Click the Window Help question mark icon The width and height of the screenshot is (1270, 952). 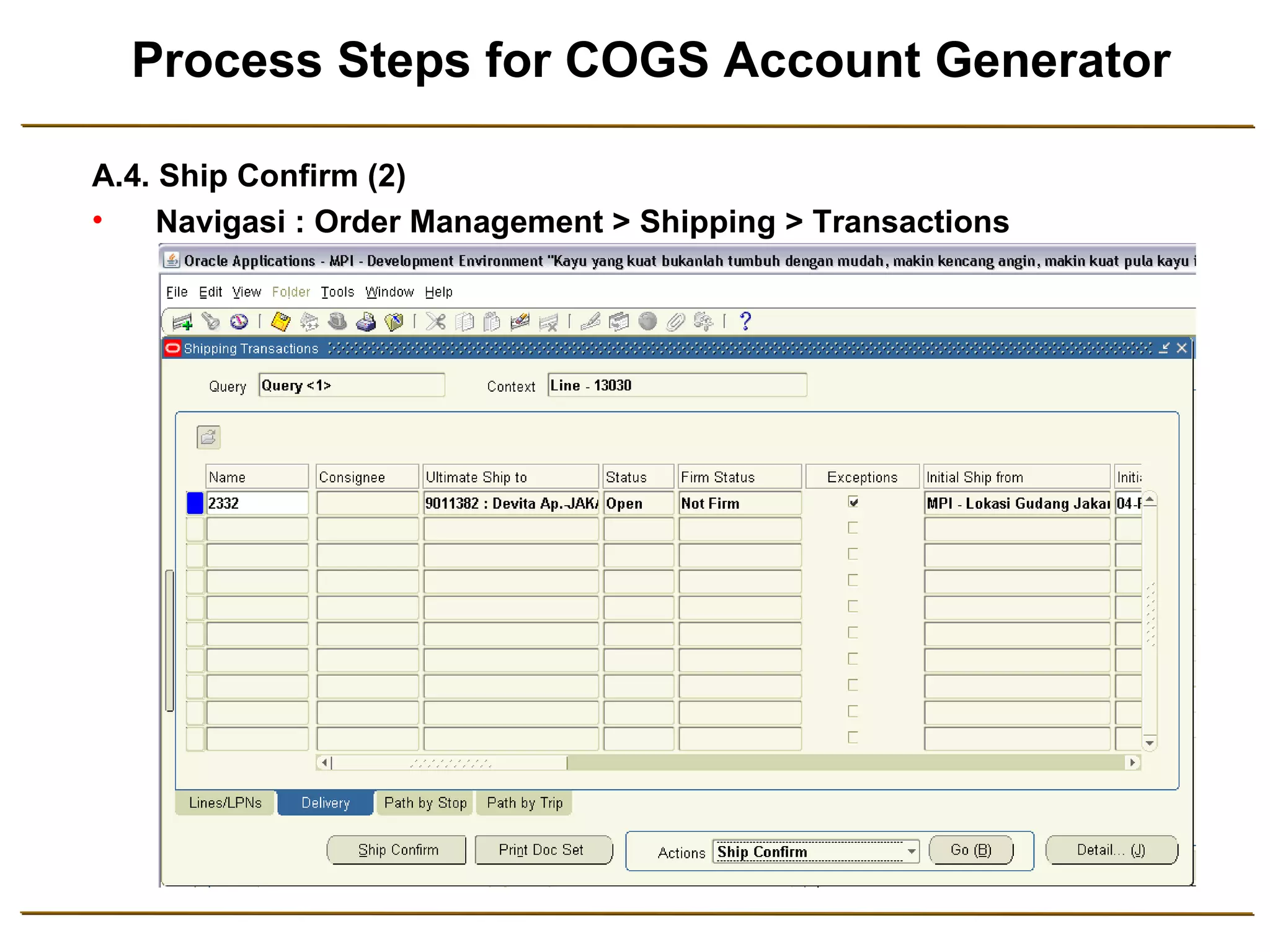tap(745, 321)
